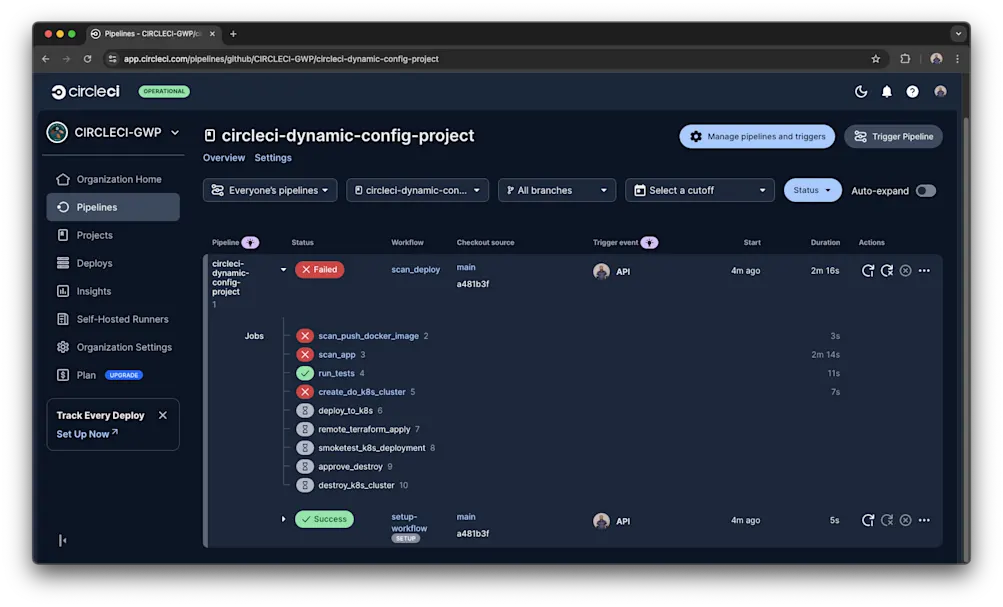Expand the setup-workflow row

[283, 519]
